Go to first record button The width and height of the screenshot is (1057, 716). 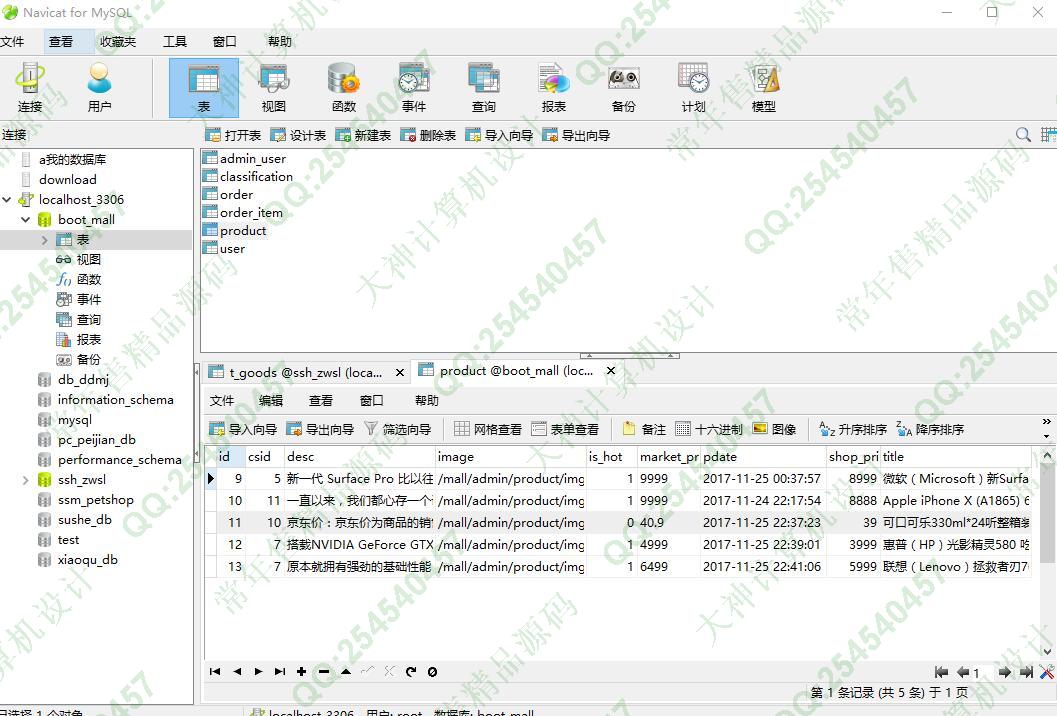[x=215, y=672]
